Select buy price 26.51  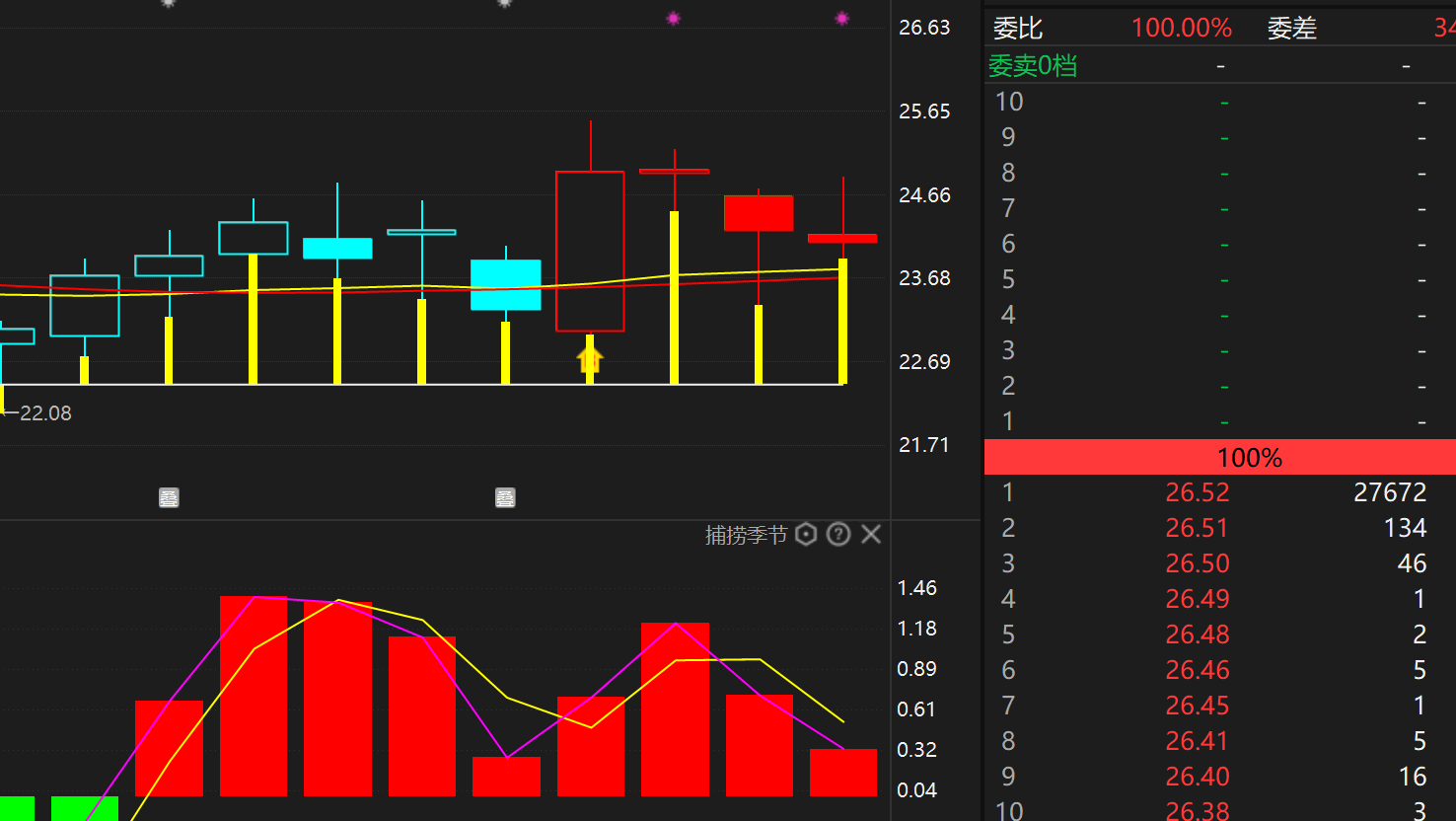click(1198, 528)
